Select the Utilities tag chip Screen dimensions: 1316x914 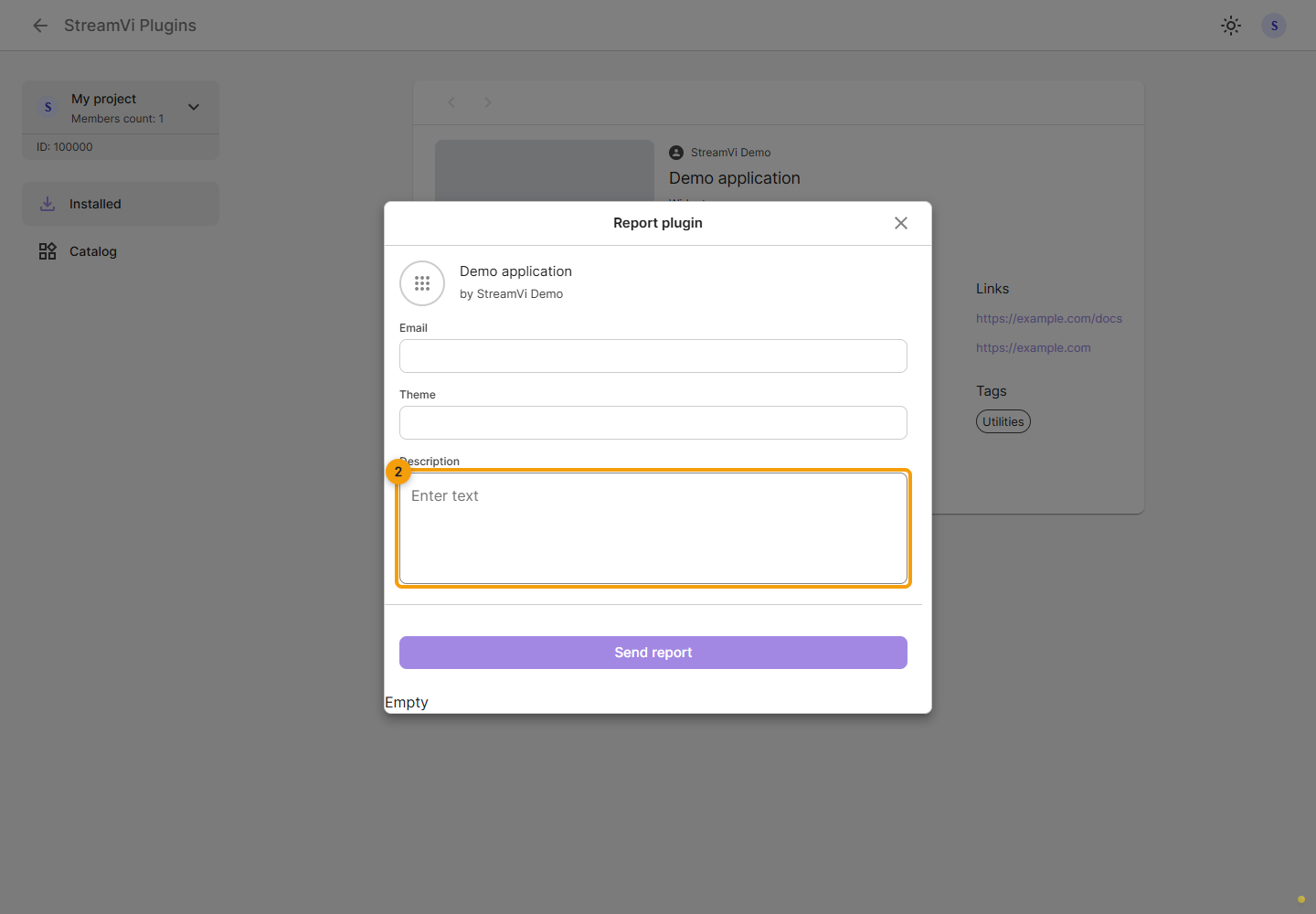click(x=1003, y=421)
